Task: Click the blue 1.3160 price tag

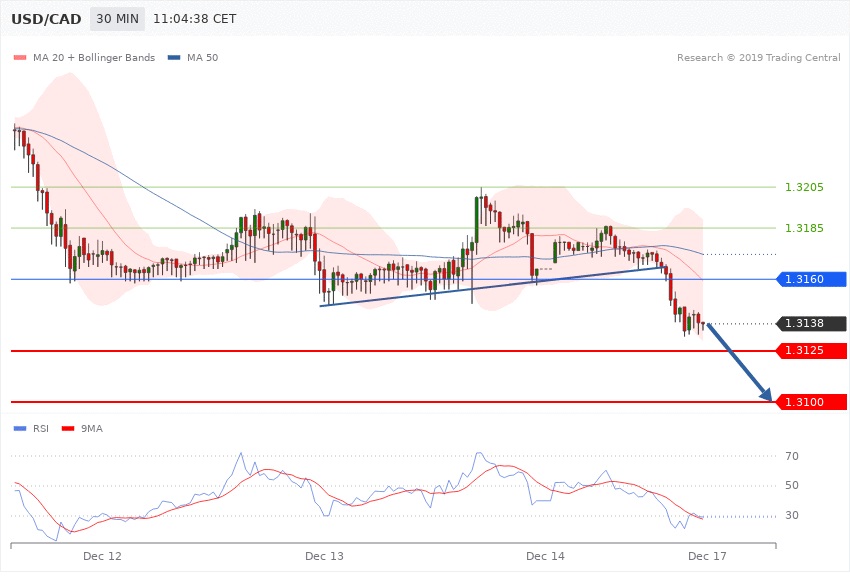Action: point(812,279)
